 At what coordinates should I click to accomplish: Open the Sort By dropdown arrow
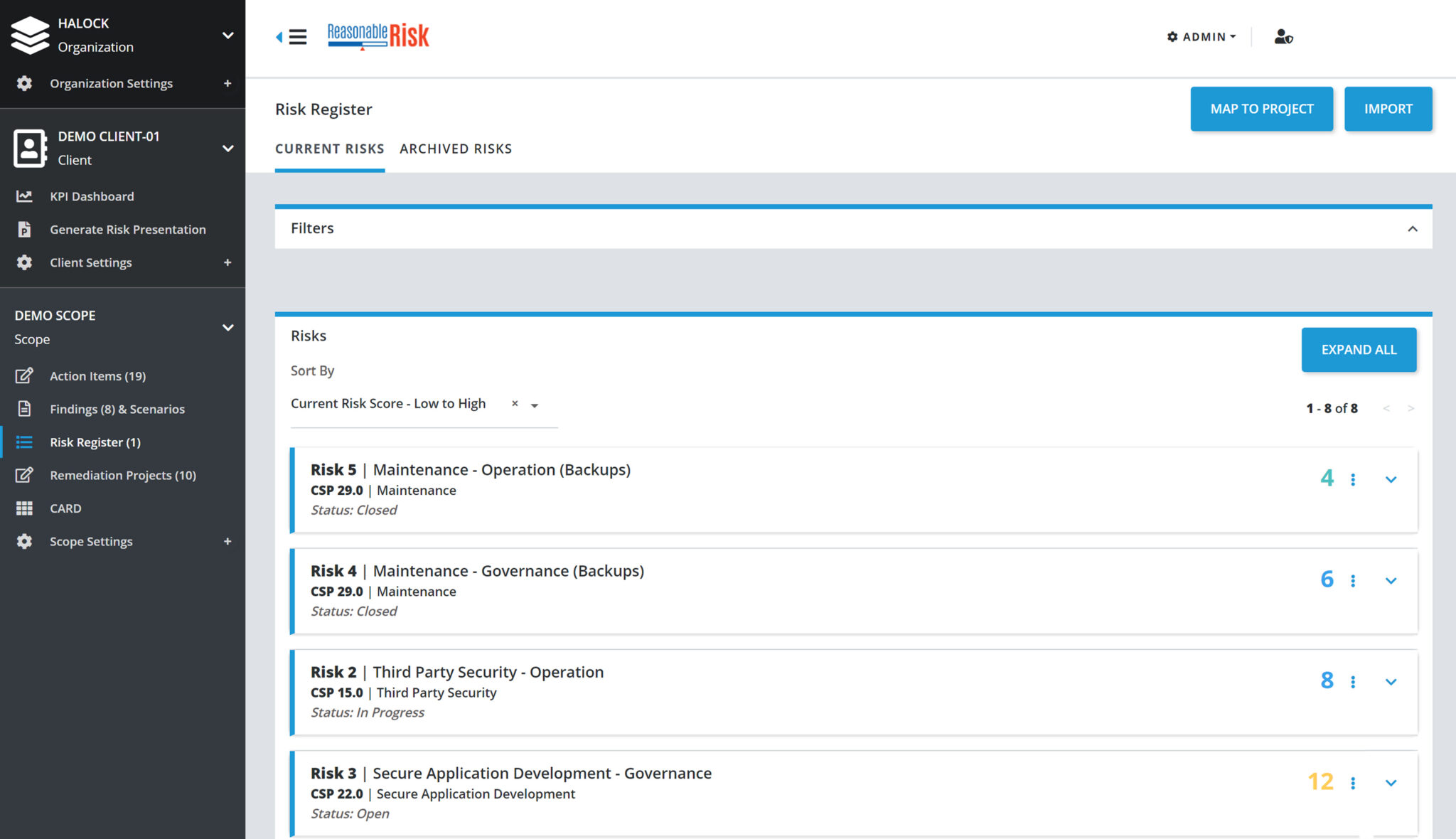tap(535, 405)
